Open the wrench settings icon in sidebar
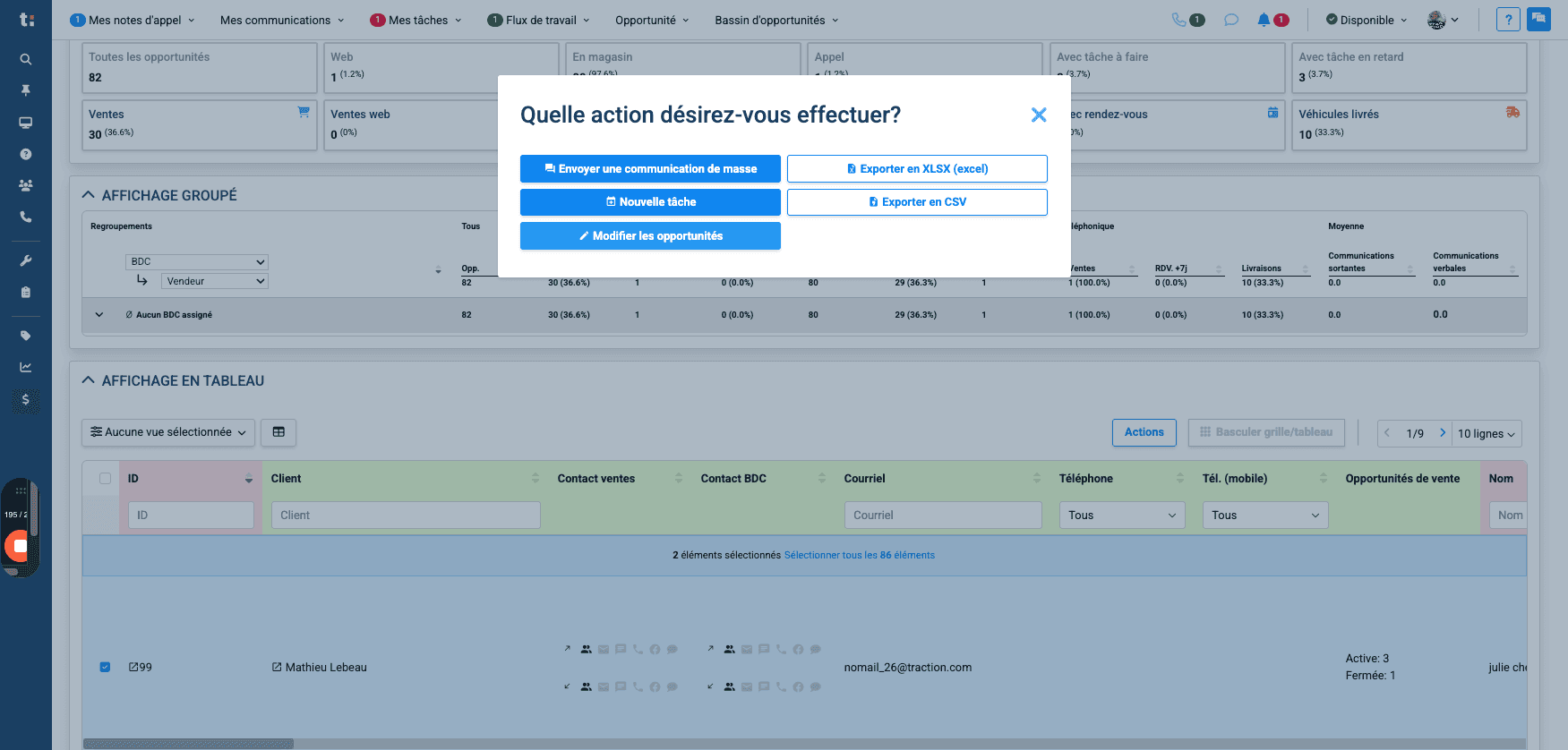 26,260
